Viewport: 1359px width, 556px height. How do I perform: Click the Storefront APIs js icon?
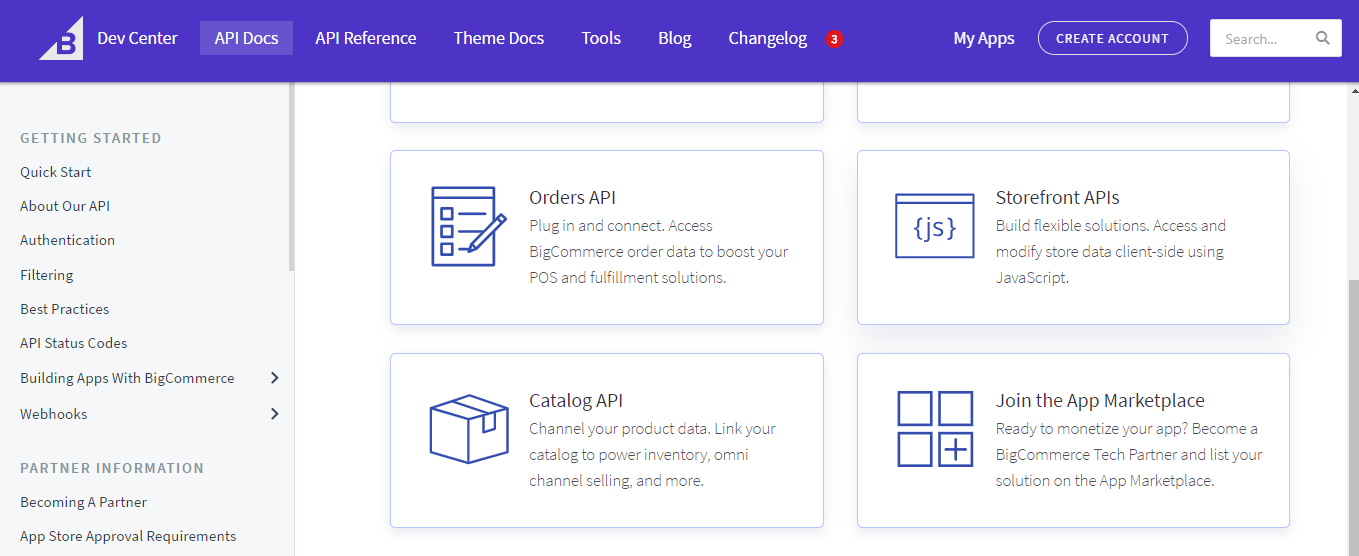tap(934, 226)
